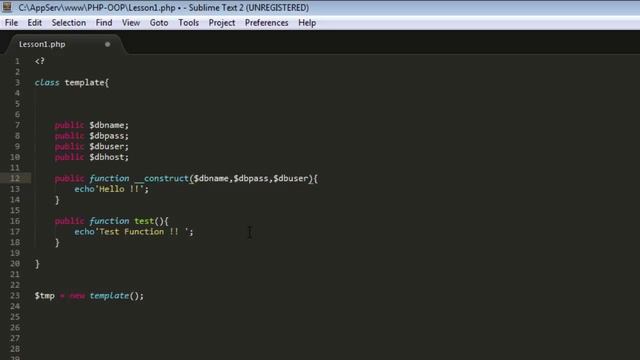Click line number 1 in gutter
Screen dimensions: 640x360
click(x=17, y=61)
